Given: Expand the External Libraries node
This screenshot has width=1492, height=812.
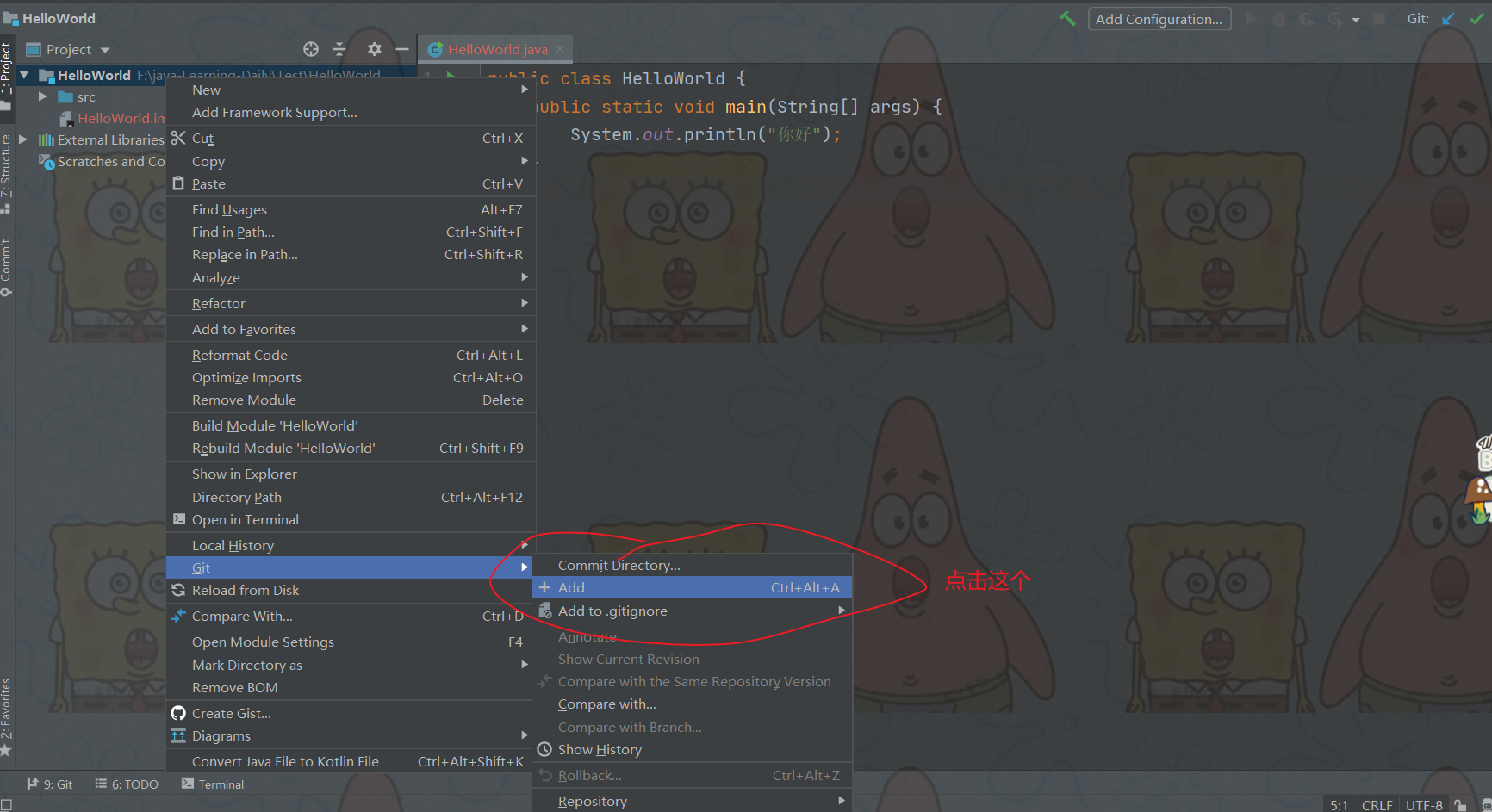Looking at the screenshot, I should click(x=24, y=139).
